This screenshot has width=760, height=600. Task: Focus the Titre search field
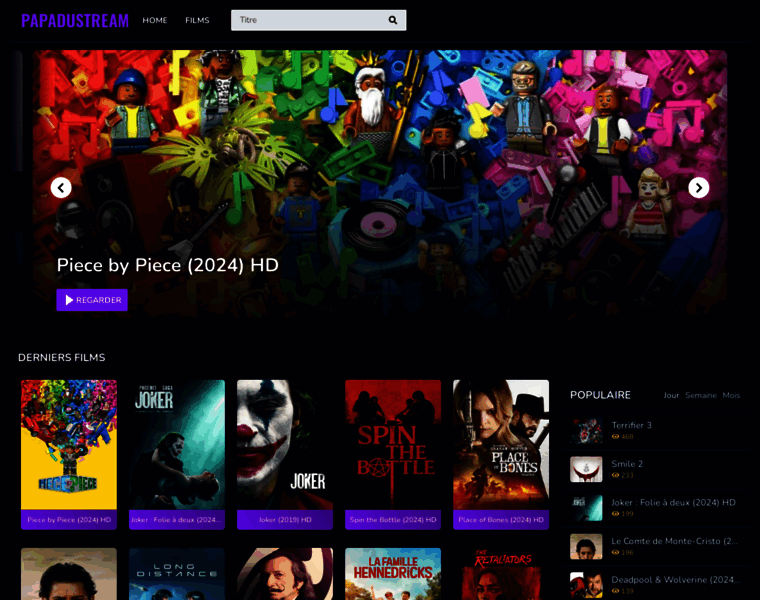tap(318, 20)
